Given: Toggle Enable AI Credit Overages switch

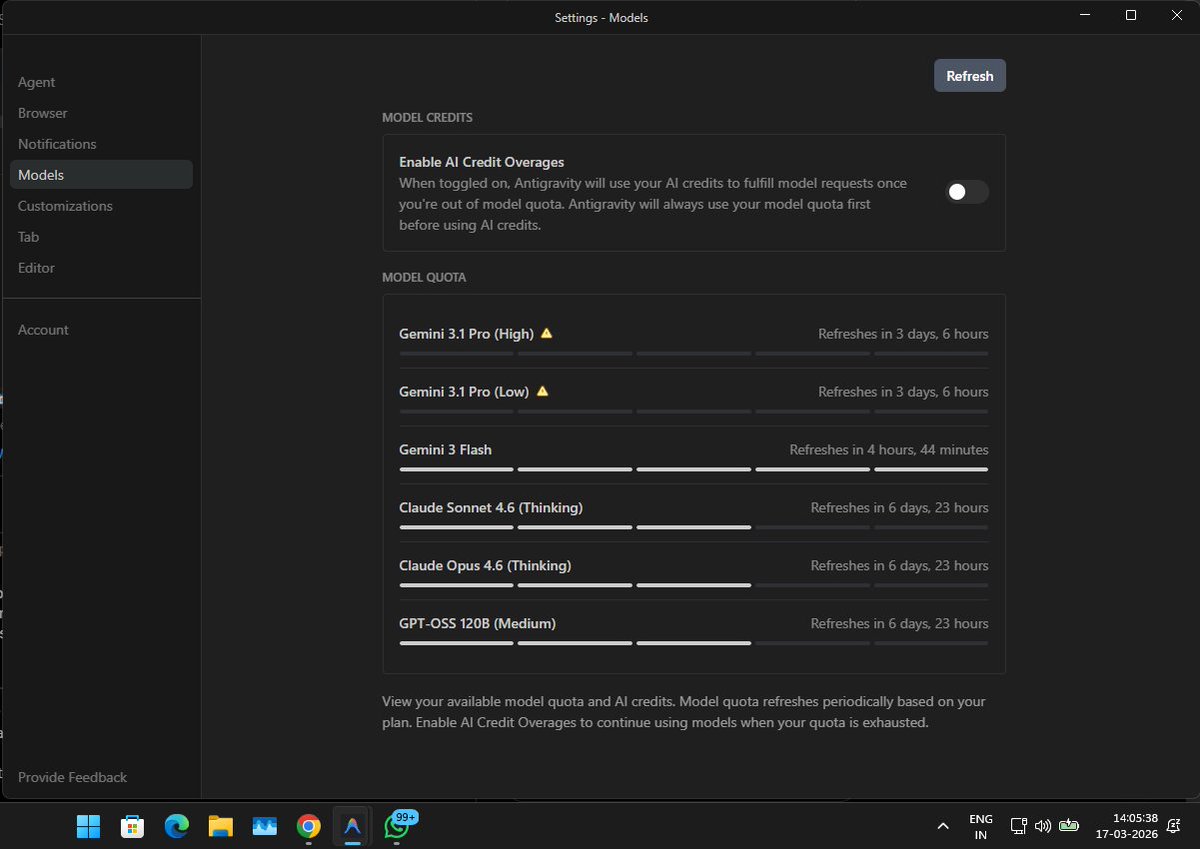Looking at the screenshot, I should pos(967,192).
